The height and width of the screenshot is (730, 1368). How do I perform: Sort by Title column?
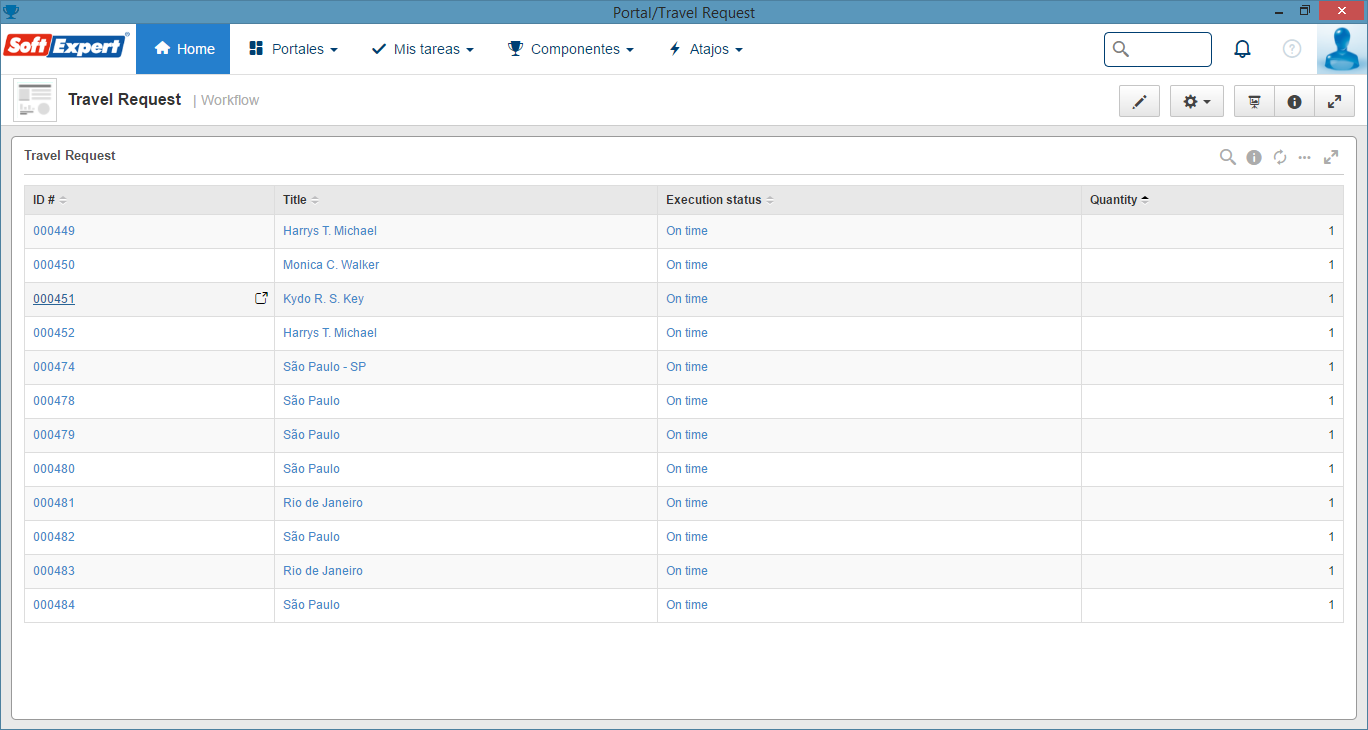coord(301,200)
